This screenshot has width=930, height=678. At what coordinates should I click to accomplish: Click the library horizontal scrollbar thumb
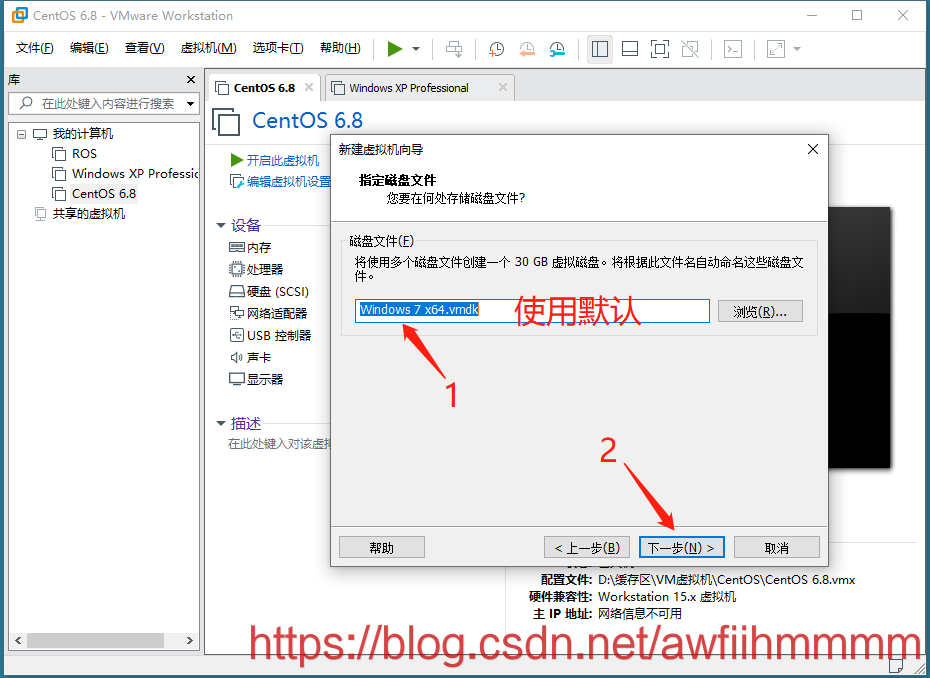click(x=95, y=641)
